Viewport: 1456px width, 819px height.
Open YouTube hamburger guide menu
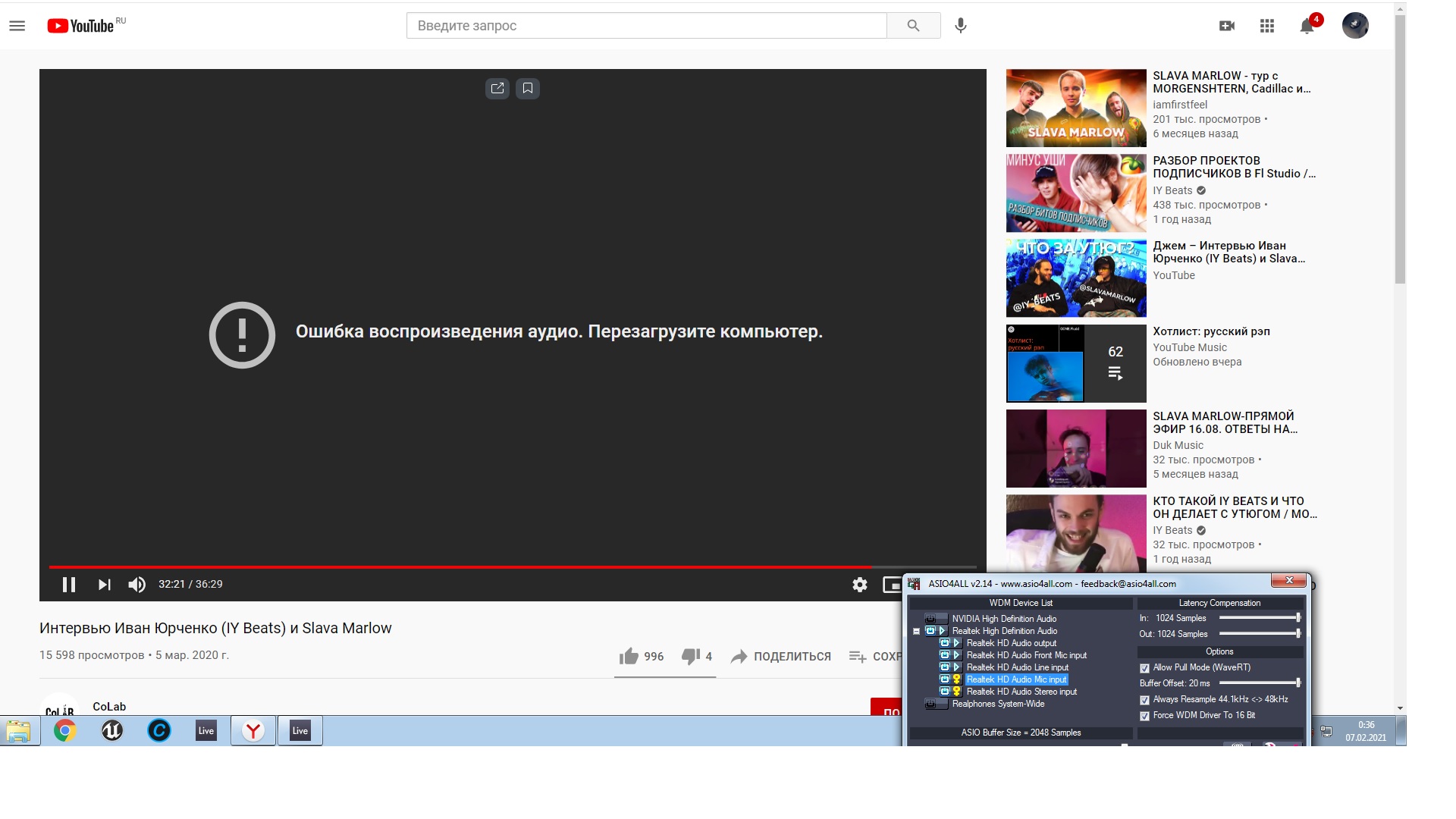(x=17, y=26)
